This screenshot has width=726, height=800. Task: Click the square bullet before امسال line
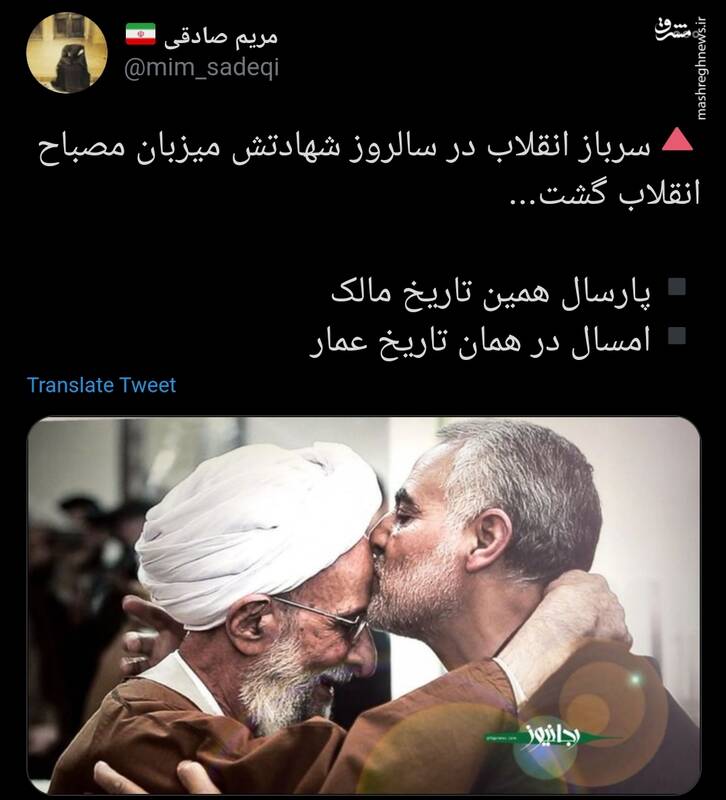tap(677, 335)
